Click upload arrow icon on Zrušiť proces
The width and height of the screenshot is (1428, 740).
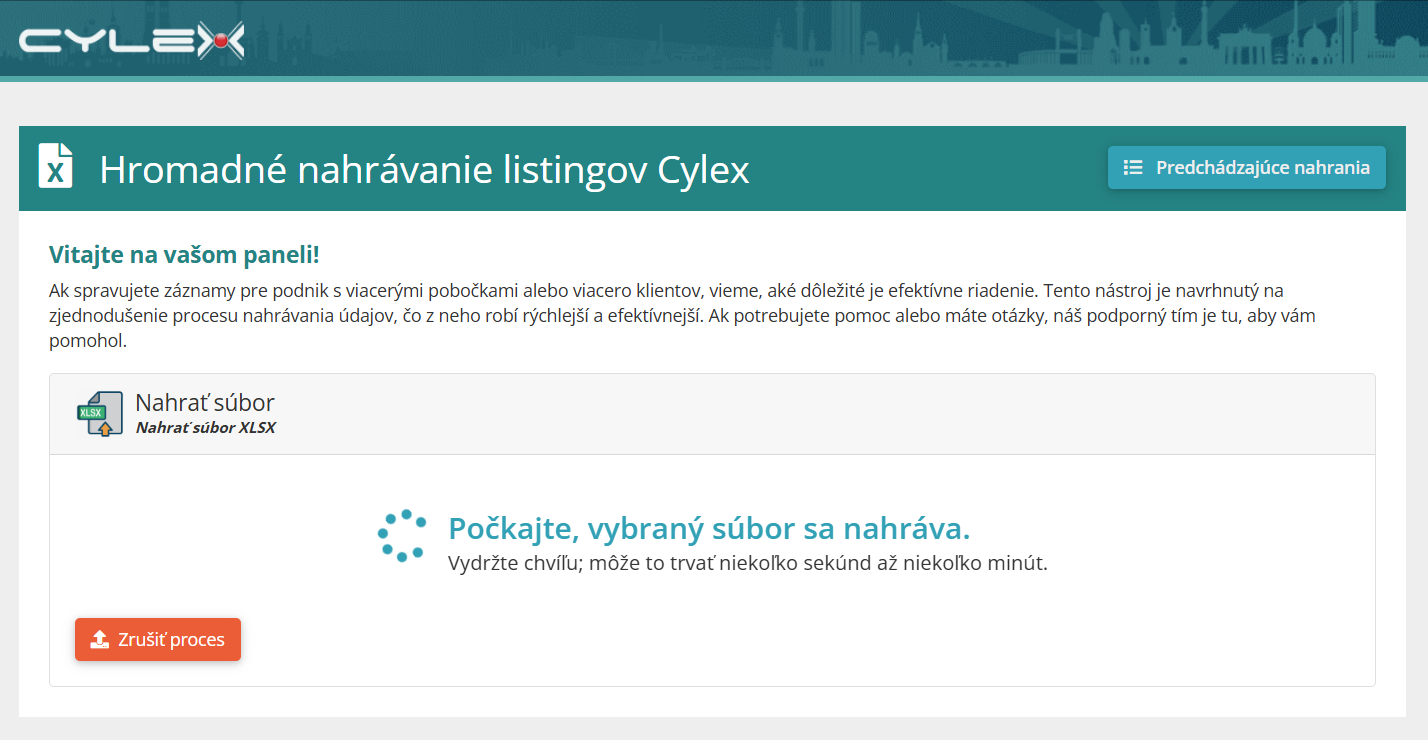100,640
